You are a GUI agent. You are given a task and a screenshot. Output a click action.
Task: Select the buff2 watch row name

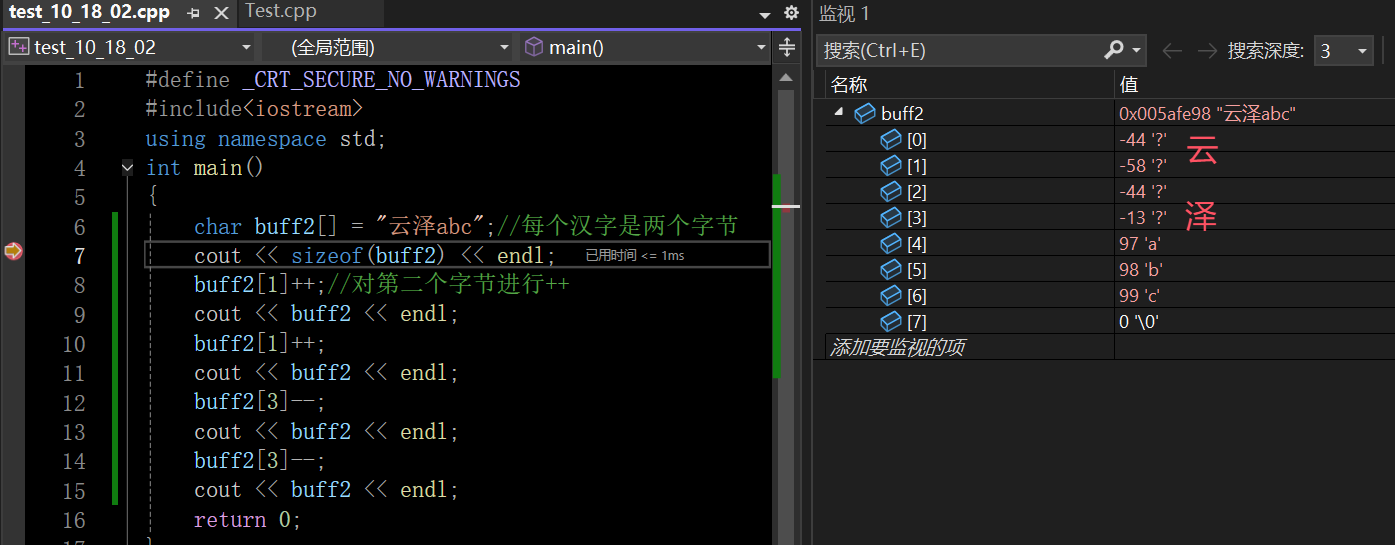[x=902, y=114]
